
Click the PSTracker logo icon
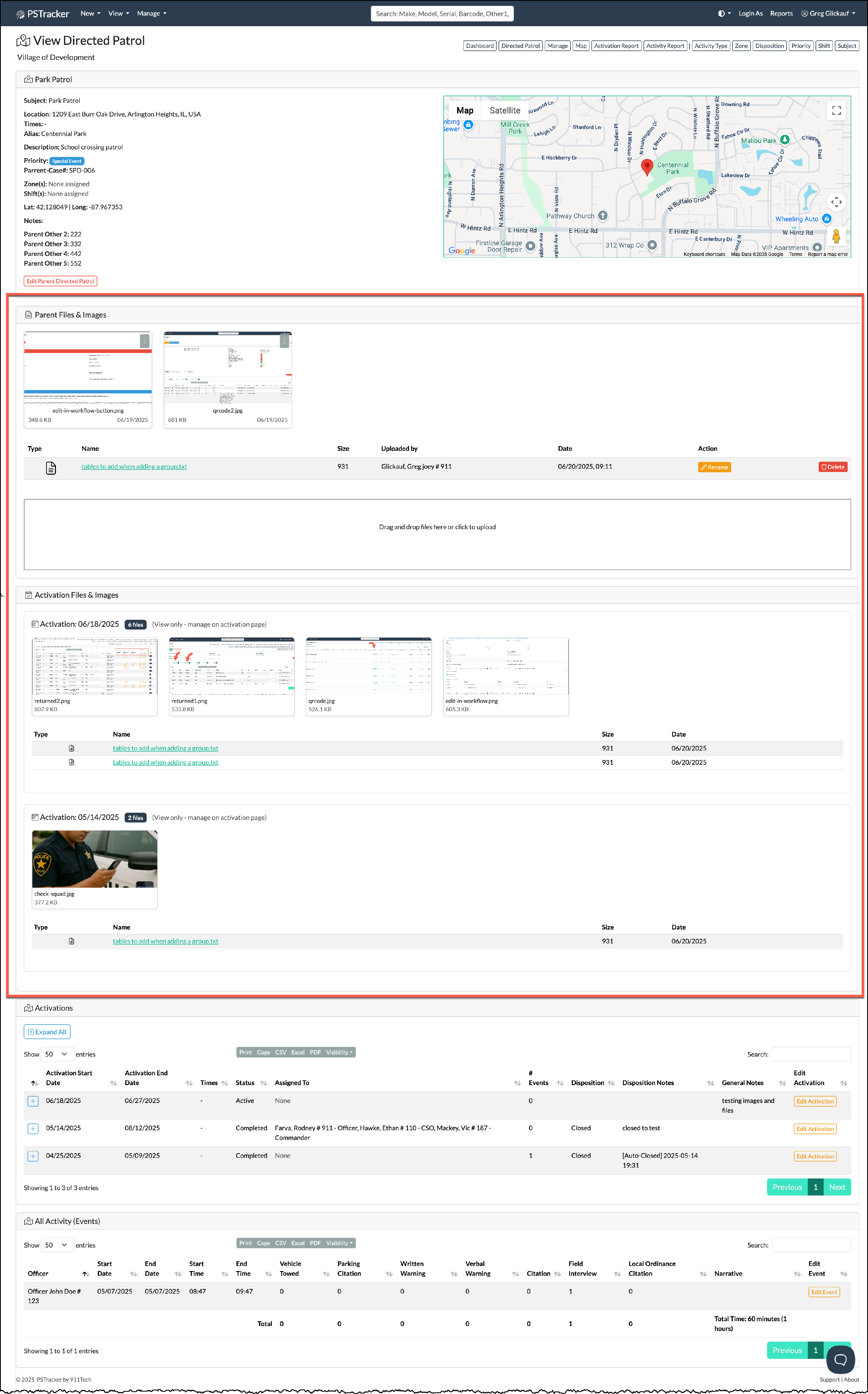20,14
